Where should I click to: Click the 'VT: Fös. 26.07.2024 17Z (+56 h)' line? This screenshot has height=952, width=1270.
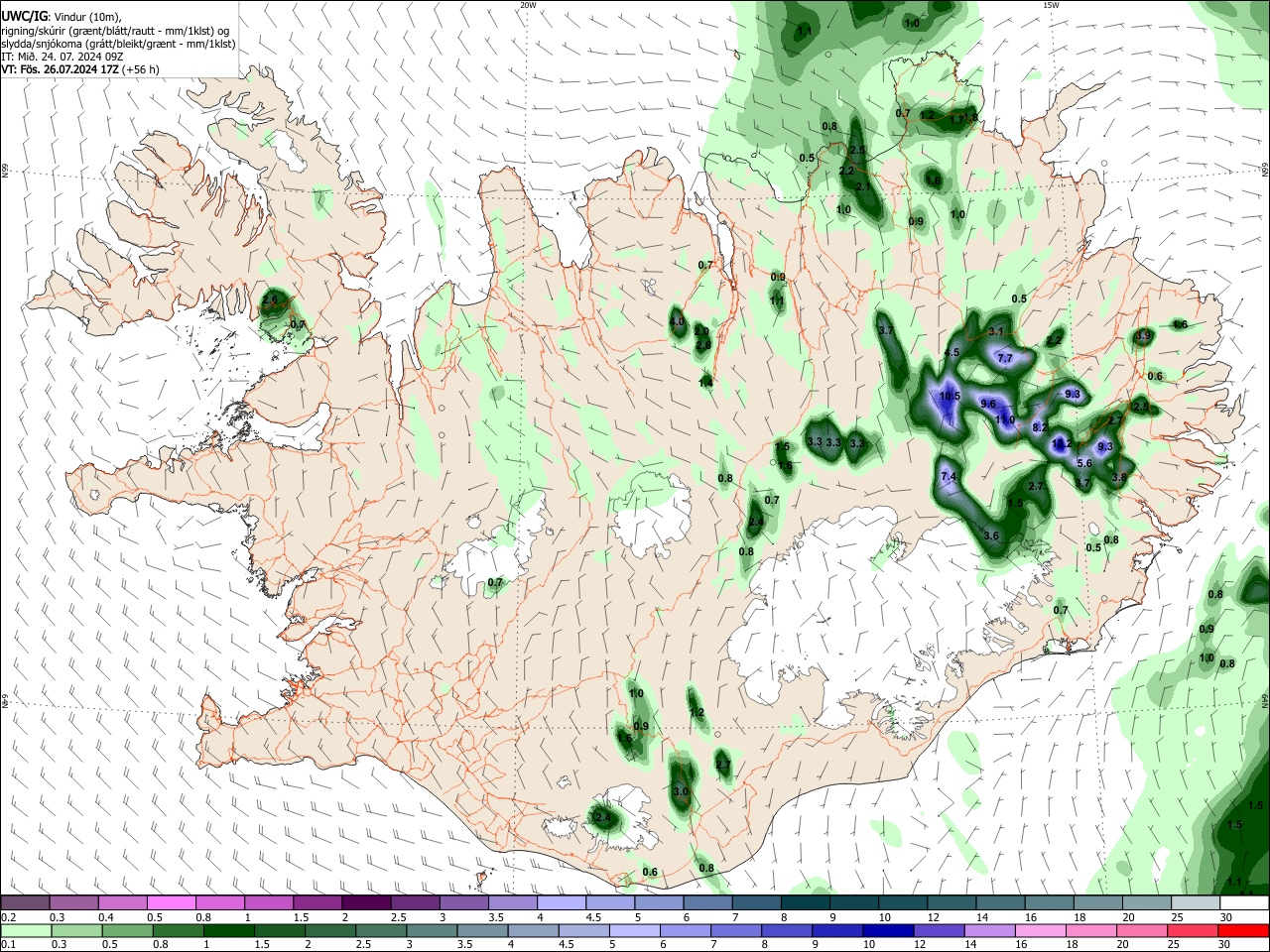[80, 69]
